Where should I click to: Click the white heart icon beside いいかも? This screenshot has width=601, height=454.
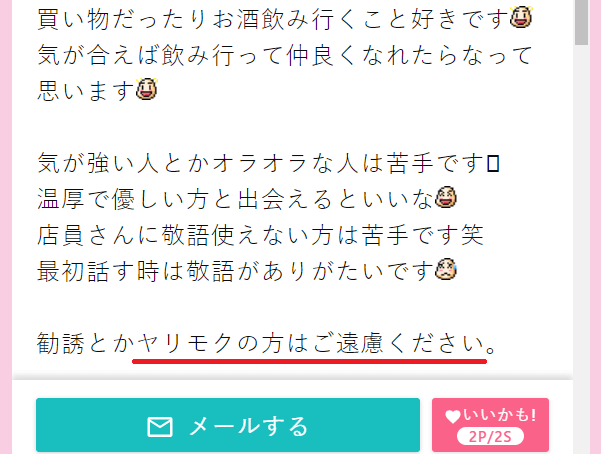tap(453, 416)
